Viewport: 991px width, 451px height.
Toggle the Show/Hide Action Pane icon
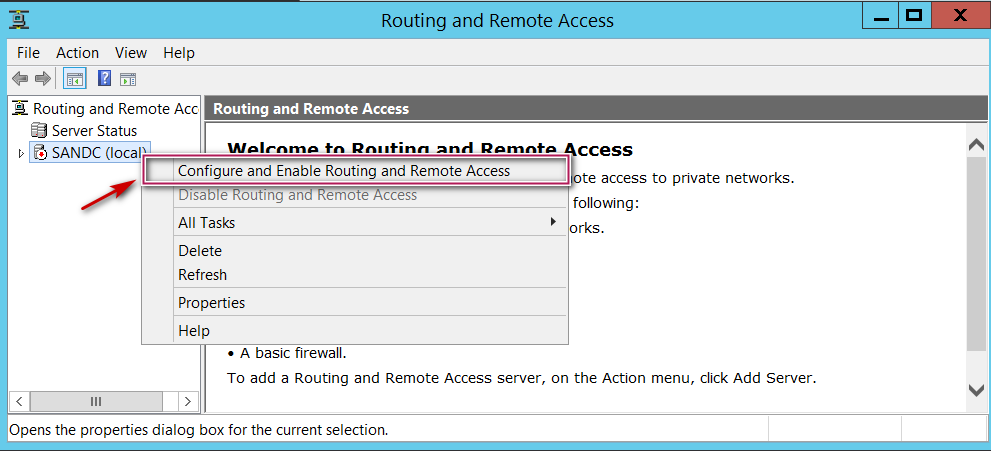click(x=128, y=79)
